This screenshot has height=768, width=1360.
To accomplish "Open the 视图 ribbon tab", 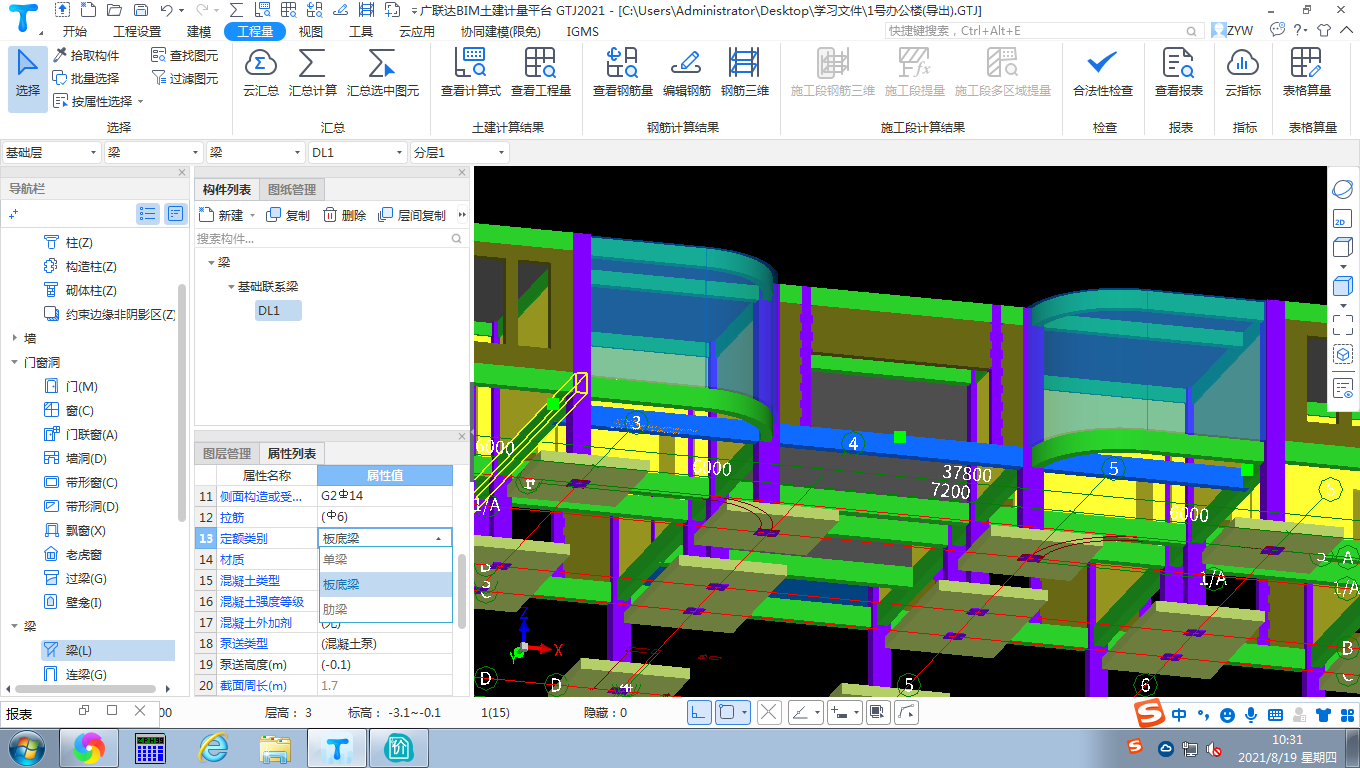I will [311, 31].
